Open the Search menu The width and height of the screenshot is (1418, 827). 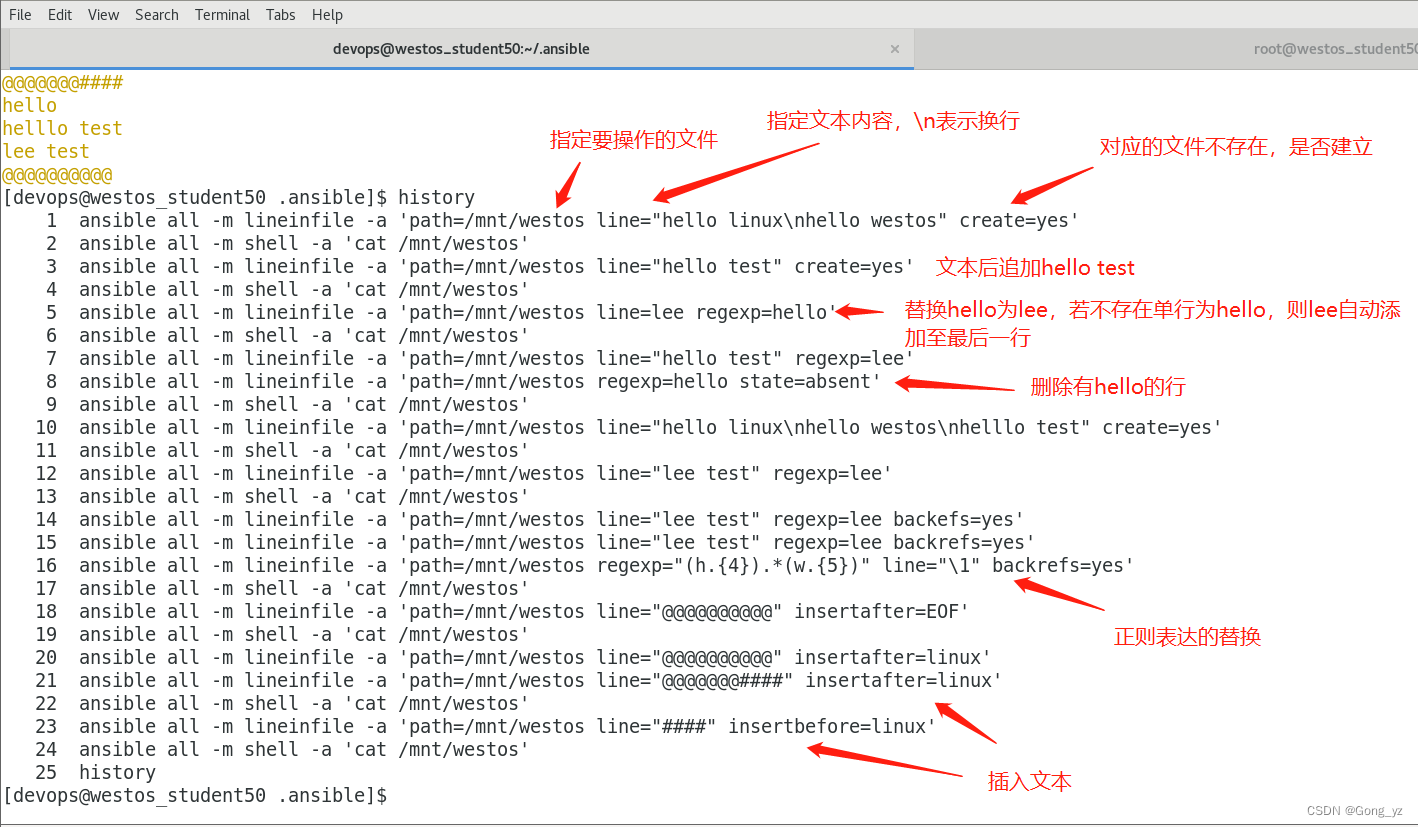pyautogui.click(x=157, y=14)
